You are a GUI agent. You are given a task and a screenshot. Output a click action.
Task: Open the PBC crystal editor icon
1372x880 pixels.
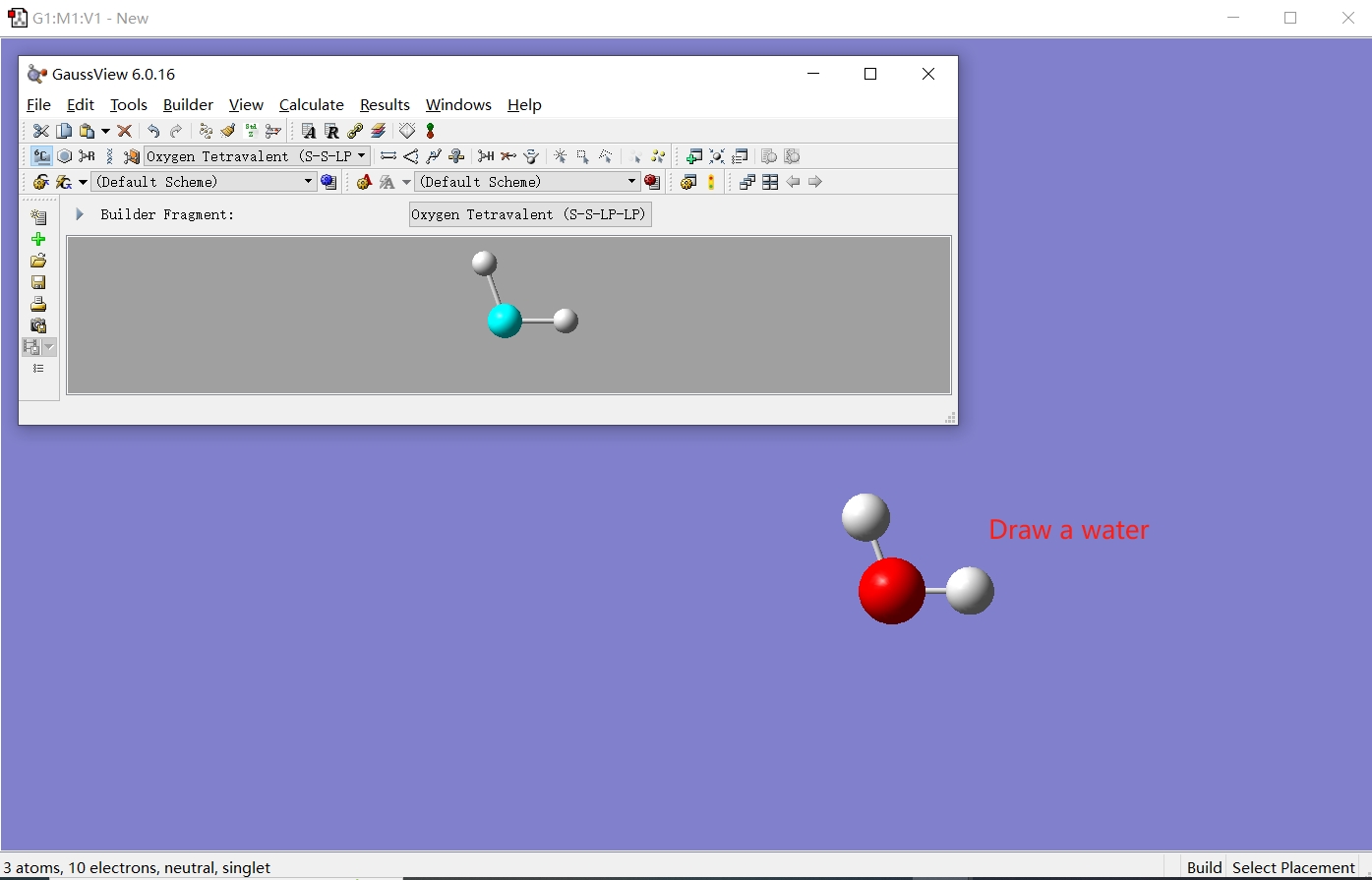(407, 131)
